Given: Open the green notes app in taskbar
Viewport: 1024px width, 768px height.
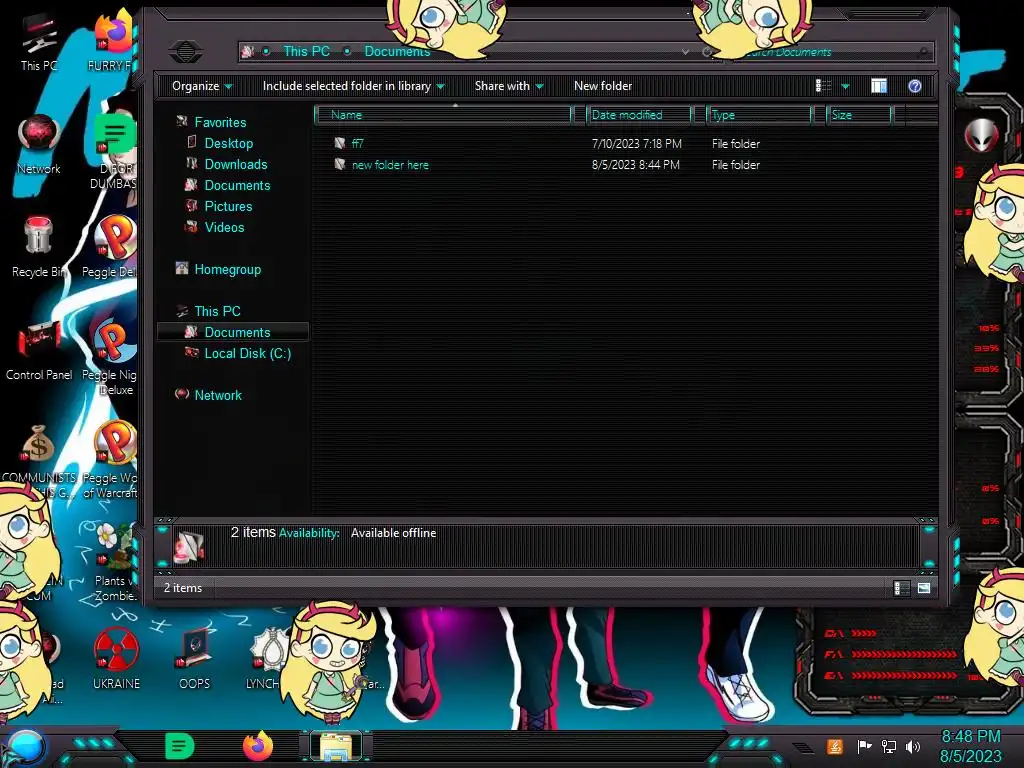Looking at the screenshot, I should [x=179, y=746].
